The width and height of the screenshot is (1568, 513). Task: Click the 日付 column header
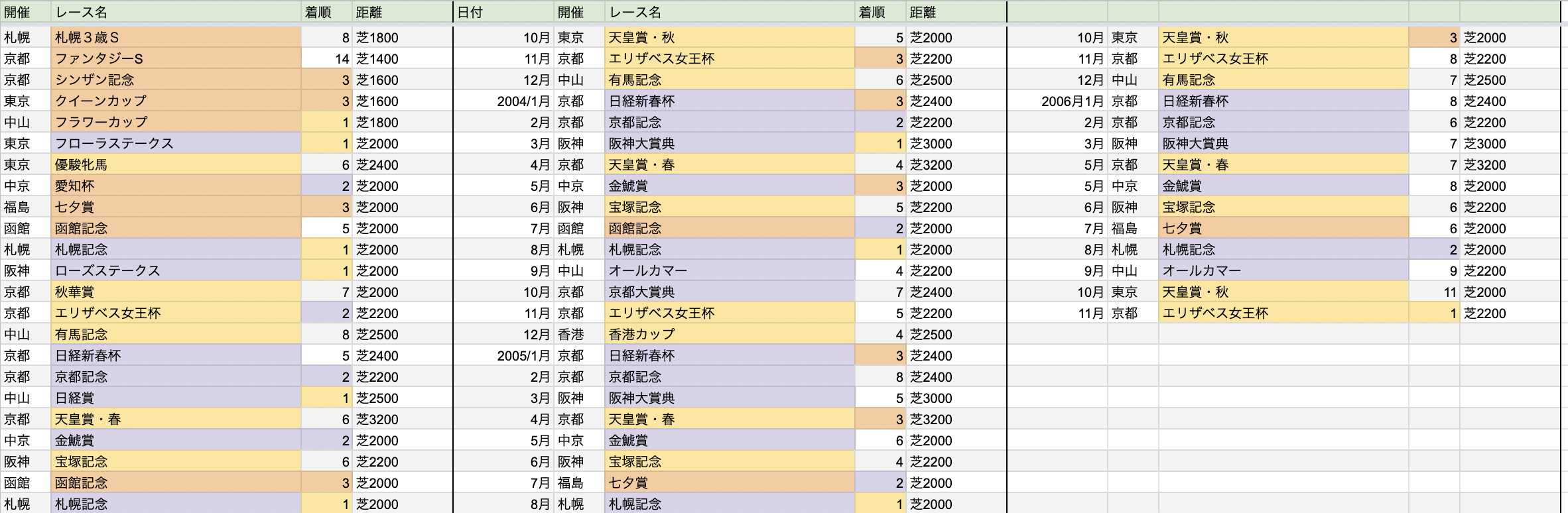click(504, 13)
